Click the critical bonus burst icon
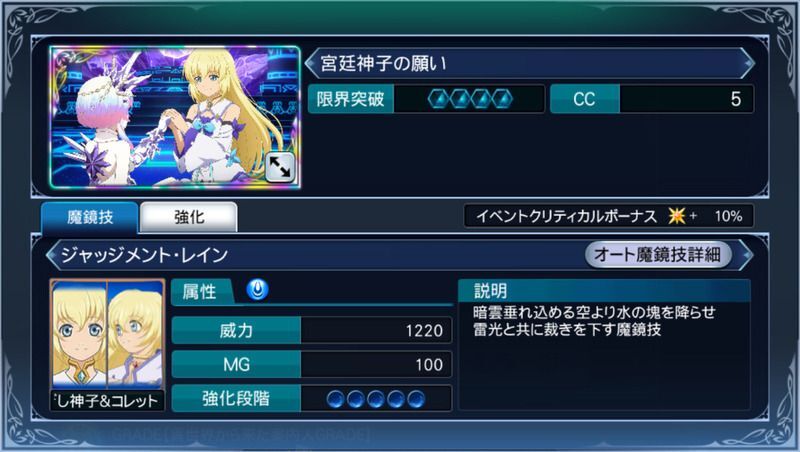Image resolution: width=800 pixels, height=452 pixels. (x=677, y=216)
